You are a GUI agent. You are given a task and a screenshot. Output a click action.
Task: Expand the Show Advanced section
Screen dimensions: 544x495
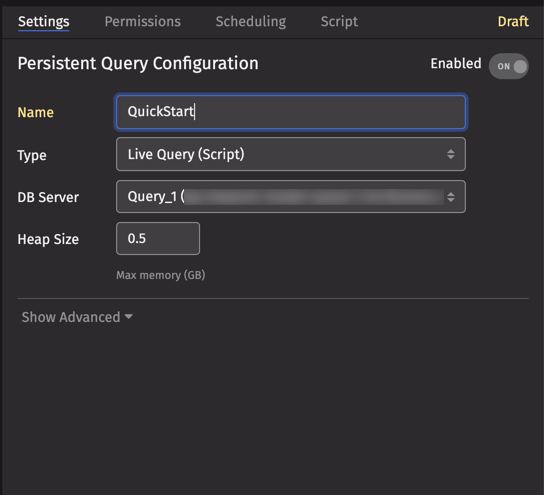pyautogui.click(x=77, y=317)
